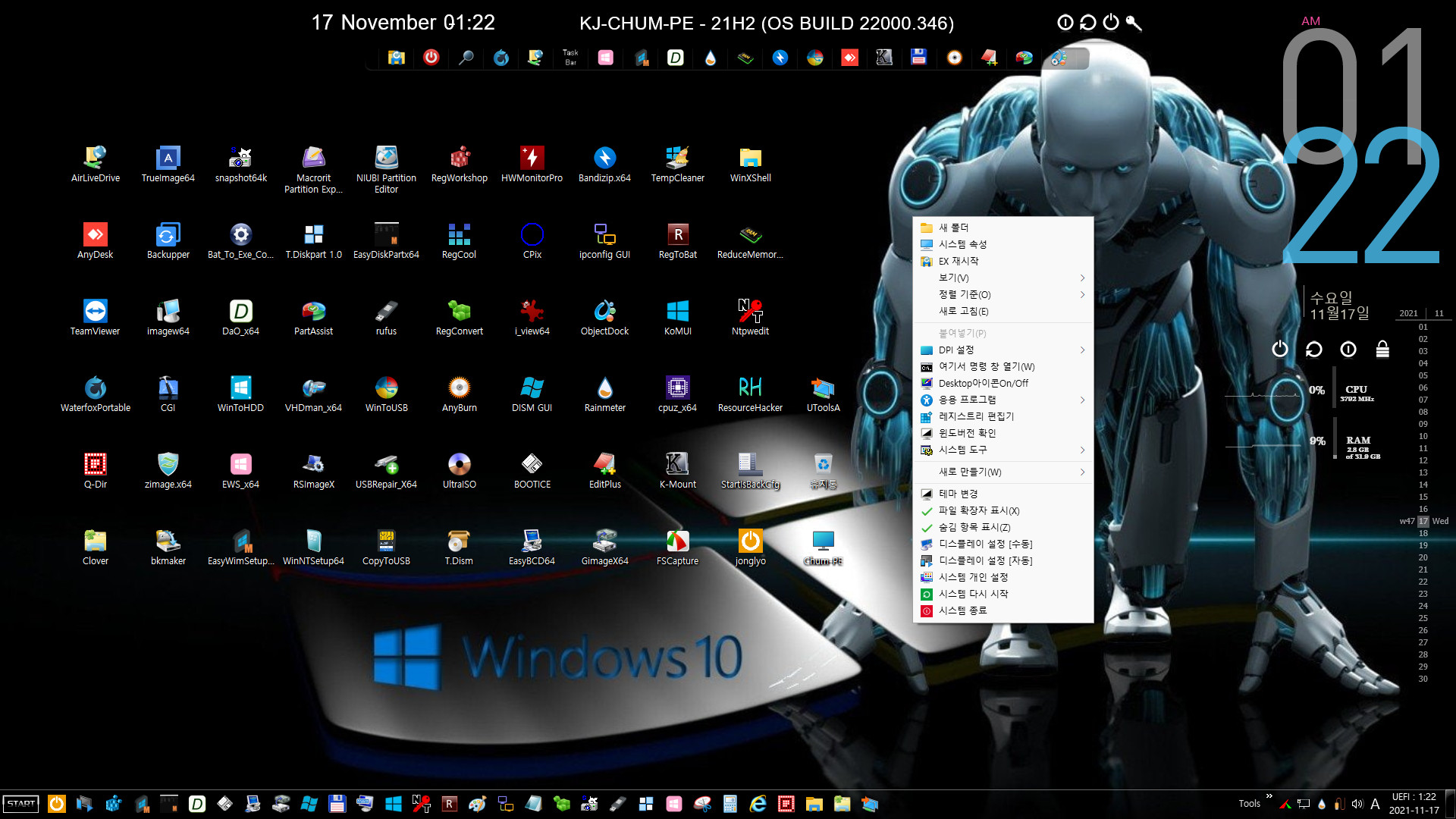
Task: Open the 휴지통 recycle bin icon
Action: pos(823,470)
